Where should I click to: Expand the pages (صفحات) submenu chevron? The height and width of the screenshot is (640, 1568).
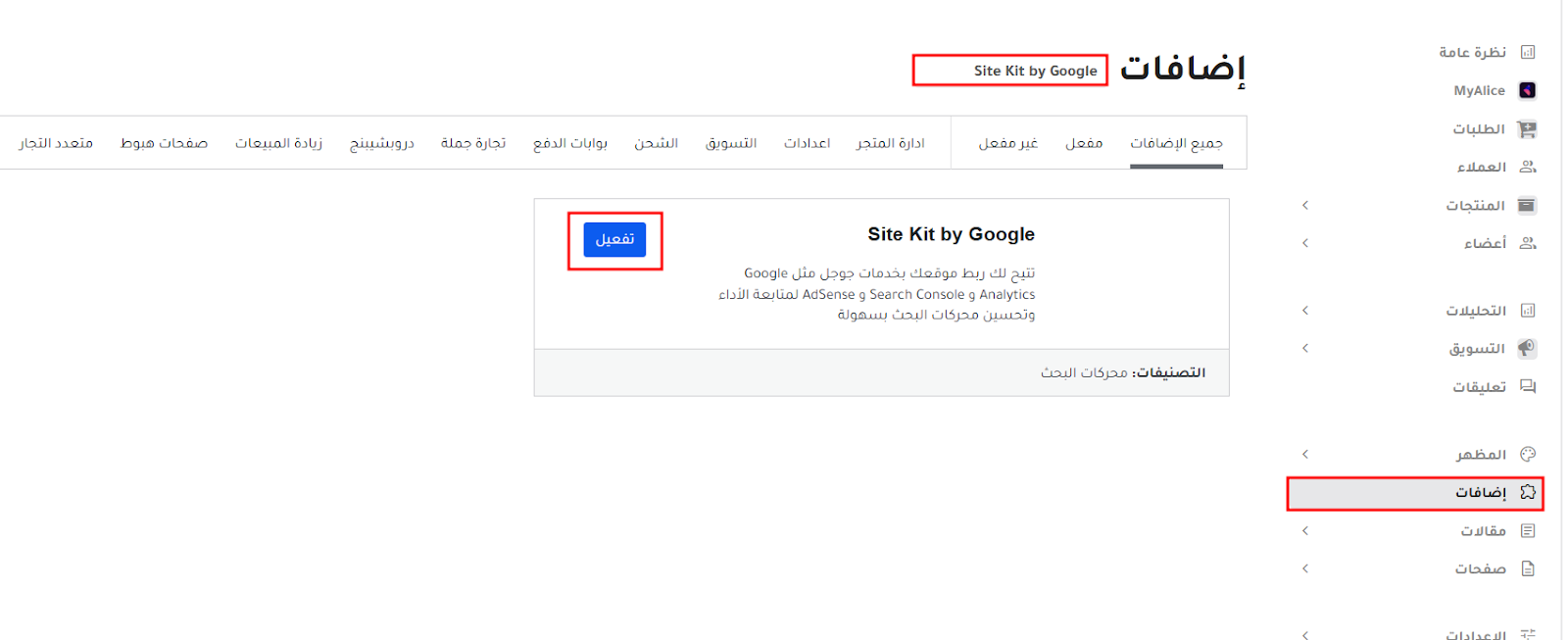(x=1305, y=568)
